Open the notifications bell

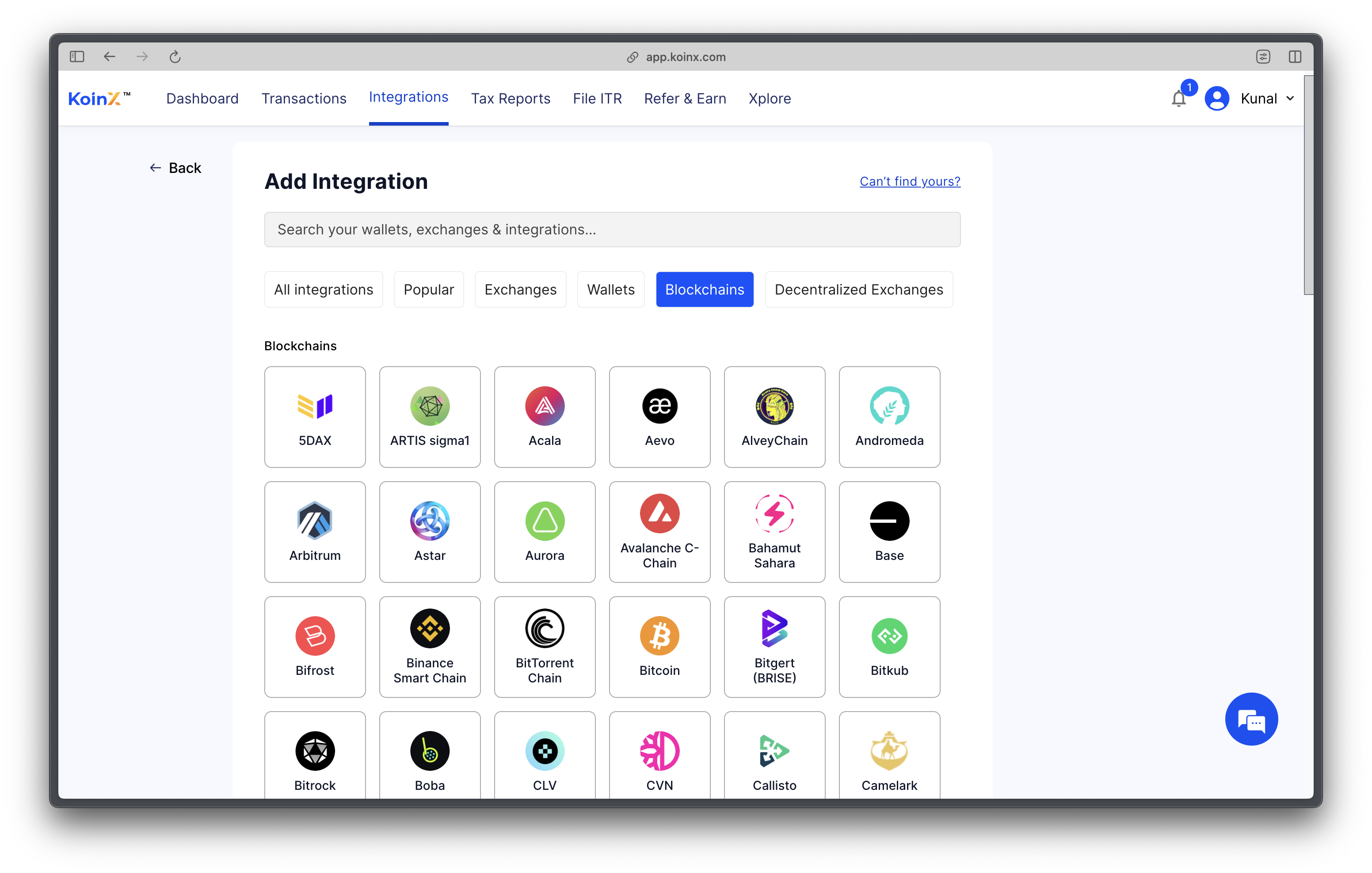(1178, 99)
